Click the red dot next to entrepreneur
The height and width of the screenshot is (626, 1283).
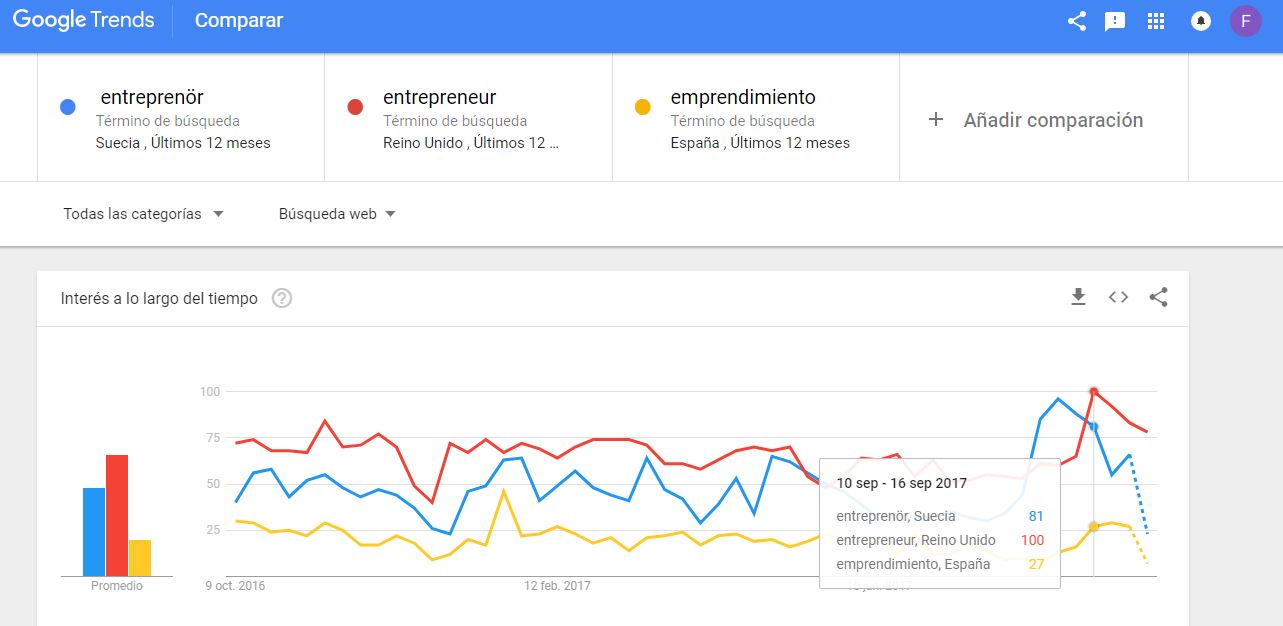(355, 107)
